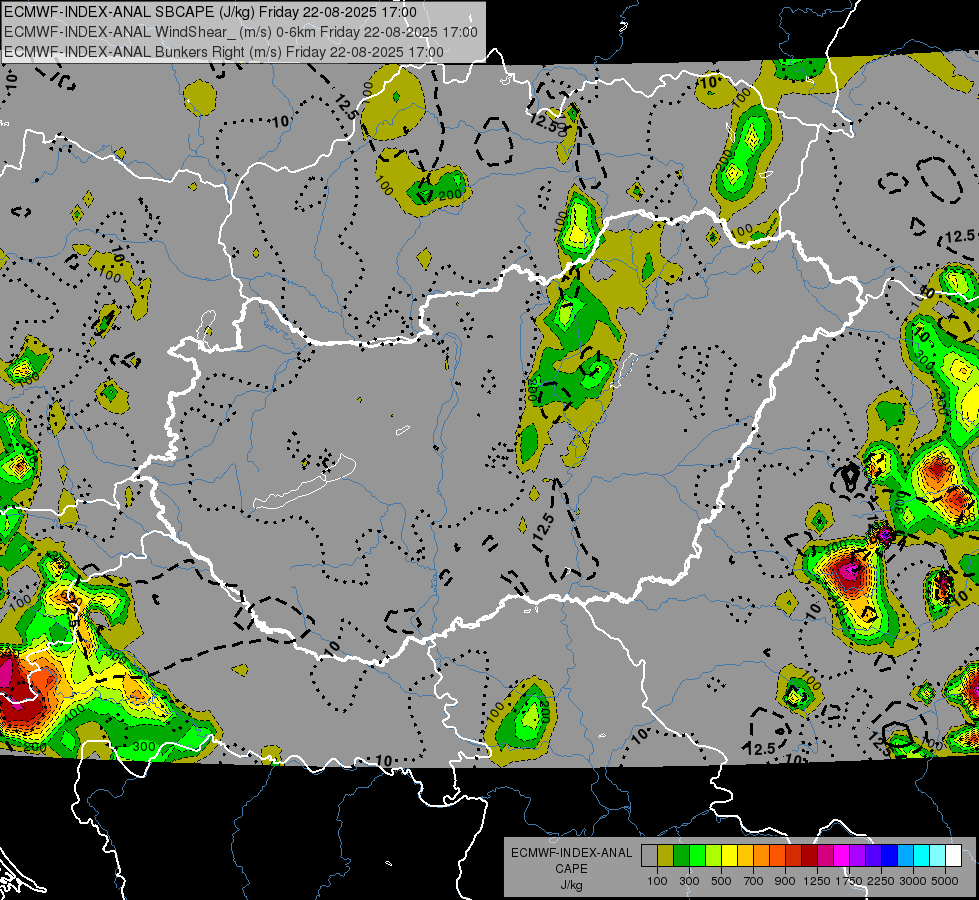979x900 pixels.
Task: Select the dark green legend swatch
Action: [681, 856]
